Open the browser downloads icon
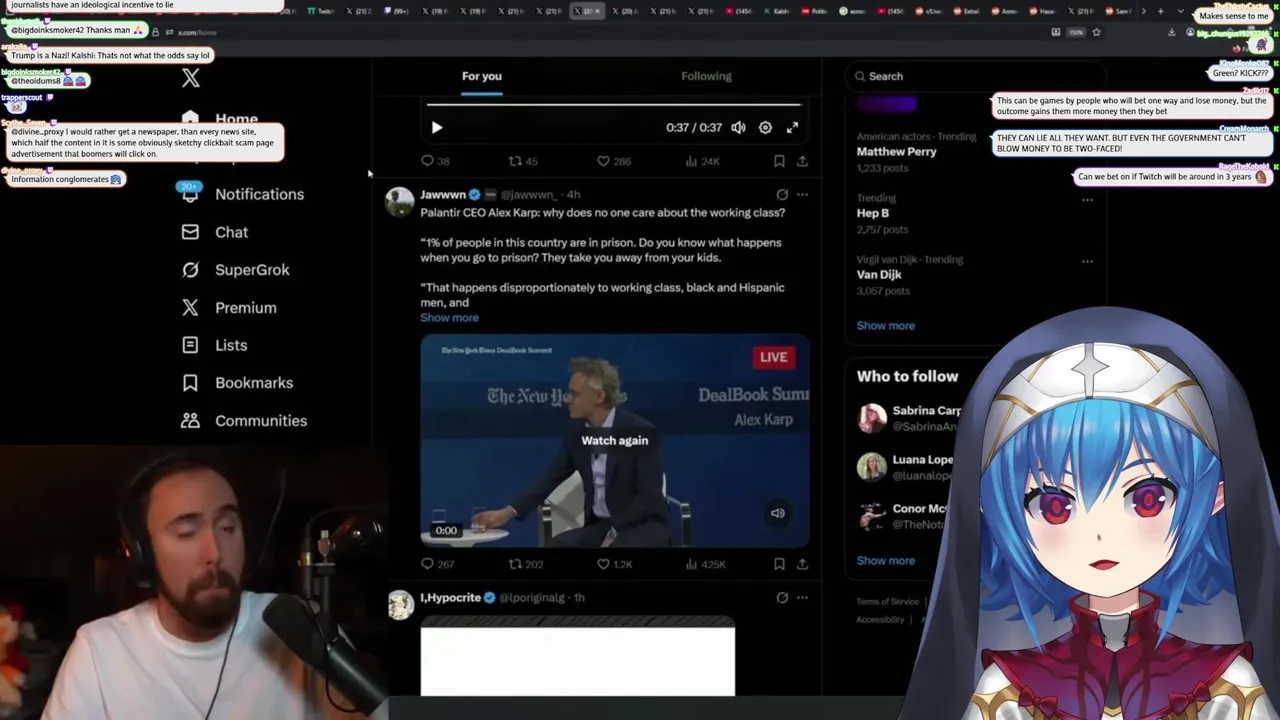Screen dimensions: 1280x720 [x=1171, y=32]
